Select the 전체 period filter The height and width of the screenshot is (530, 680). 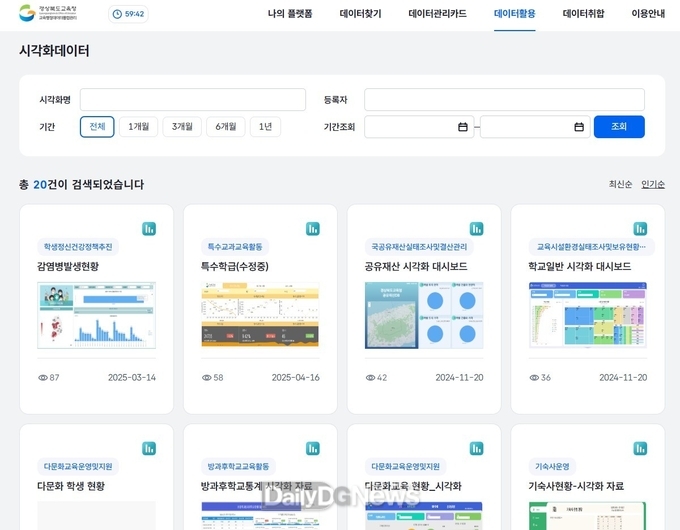click(x=97, y=127)
